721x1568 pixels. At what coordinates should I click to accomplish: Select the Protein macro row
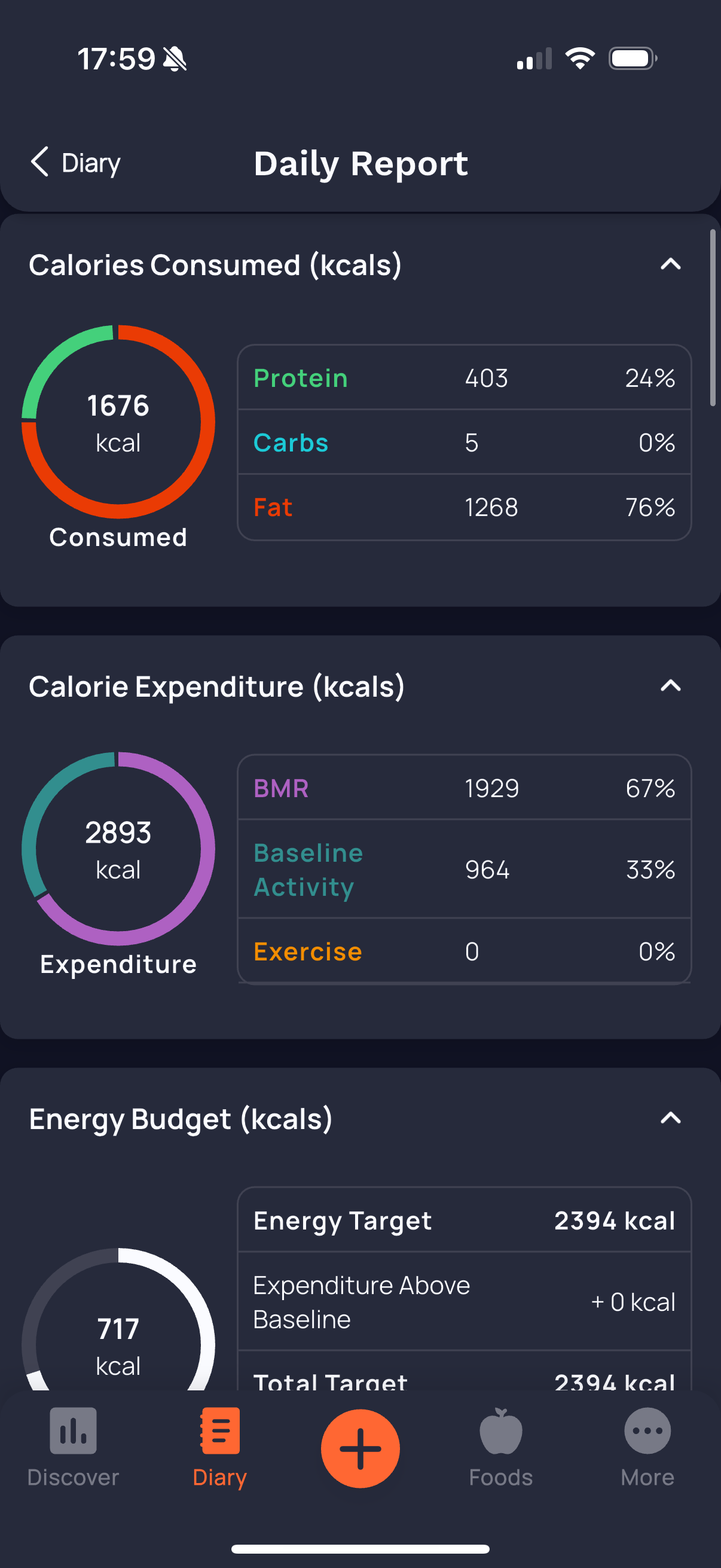464,378
